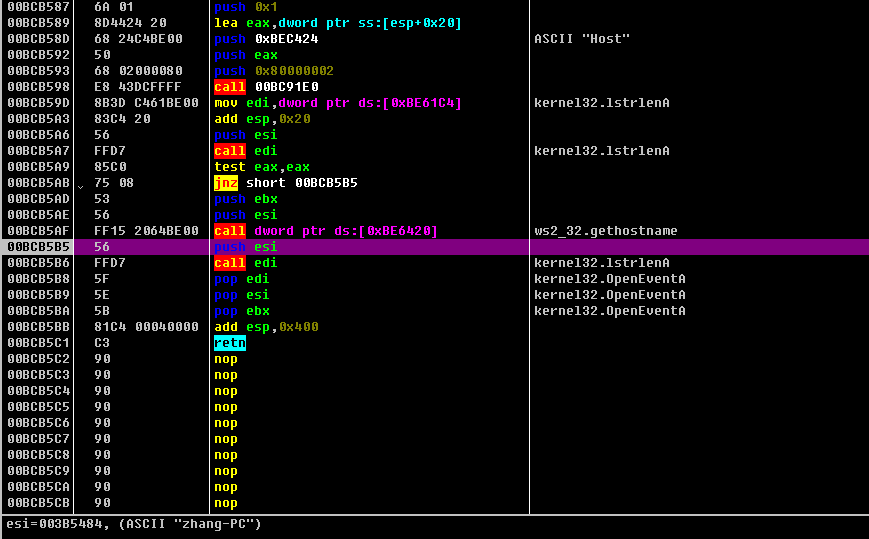Image resolution: width=869 pixels, height=539 pixels.
Task: Click the esi=003B5484 "zhang-PC" info line
Action: coord(134,524)
